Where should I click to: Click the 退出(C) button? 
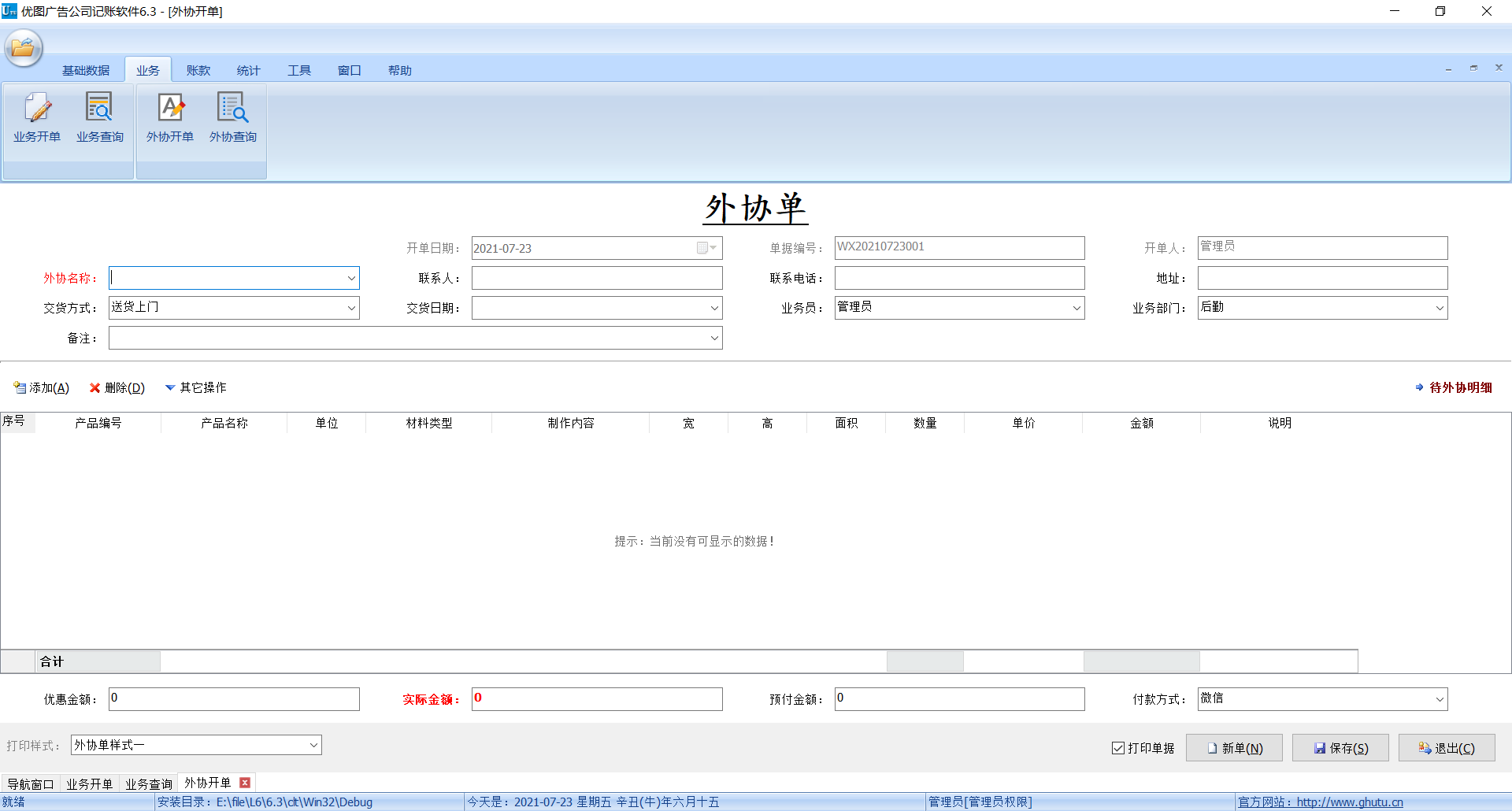pos(1447,748)
